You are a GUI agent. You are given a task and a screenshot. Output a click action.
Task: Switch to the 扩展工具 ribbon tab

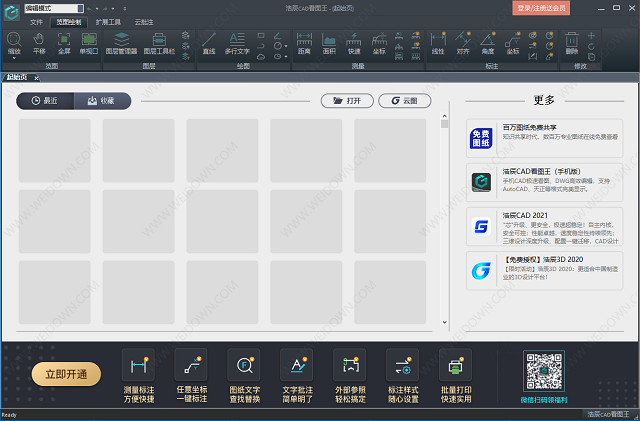(108, 22)
